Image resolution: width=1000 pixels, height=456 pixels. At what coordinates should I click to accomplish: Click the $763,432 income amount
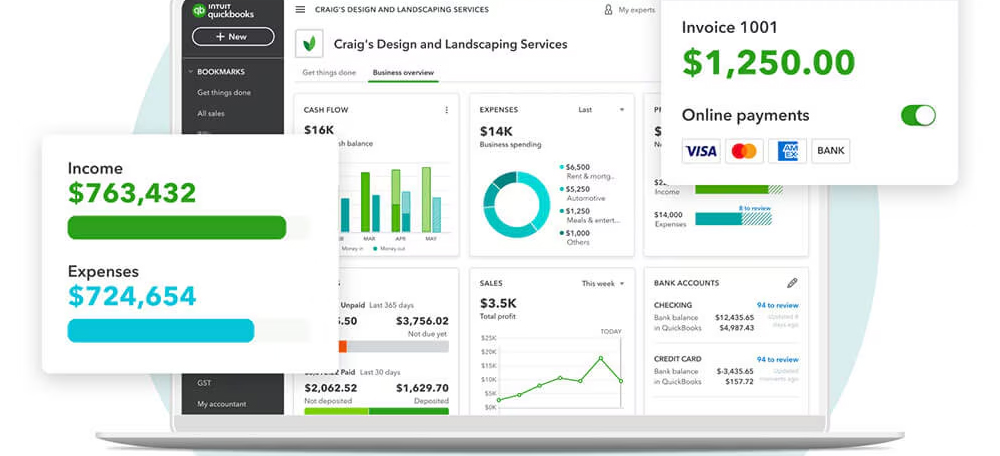132,193
